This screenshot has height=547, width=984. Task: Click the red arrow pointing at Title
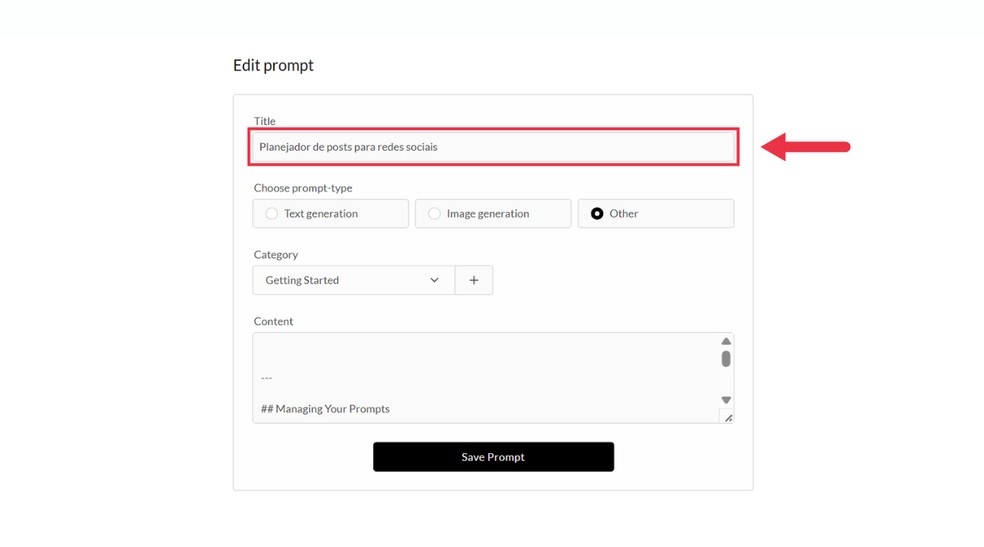(806, 147)
